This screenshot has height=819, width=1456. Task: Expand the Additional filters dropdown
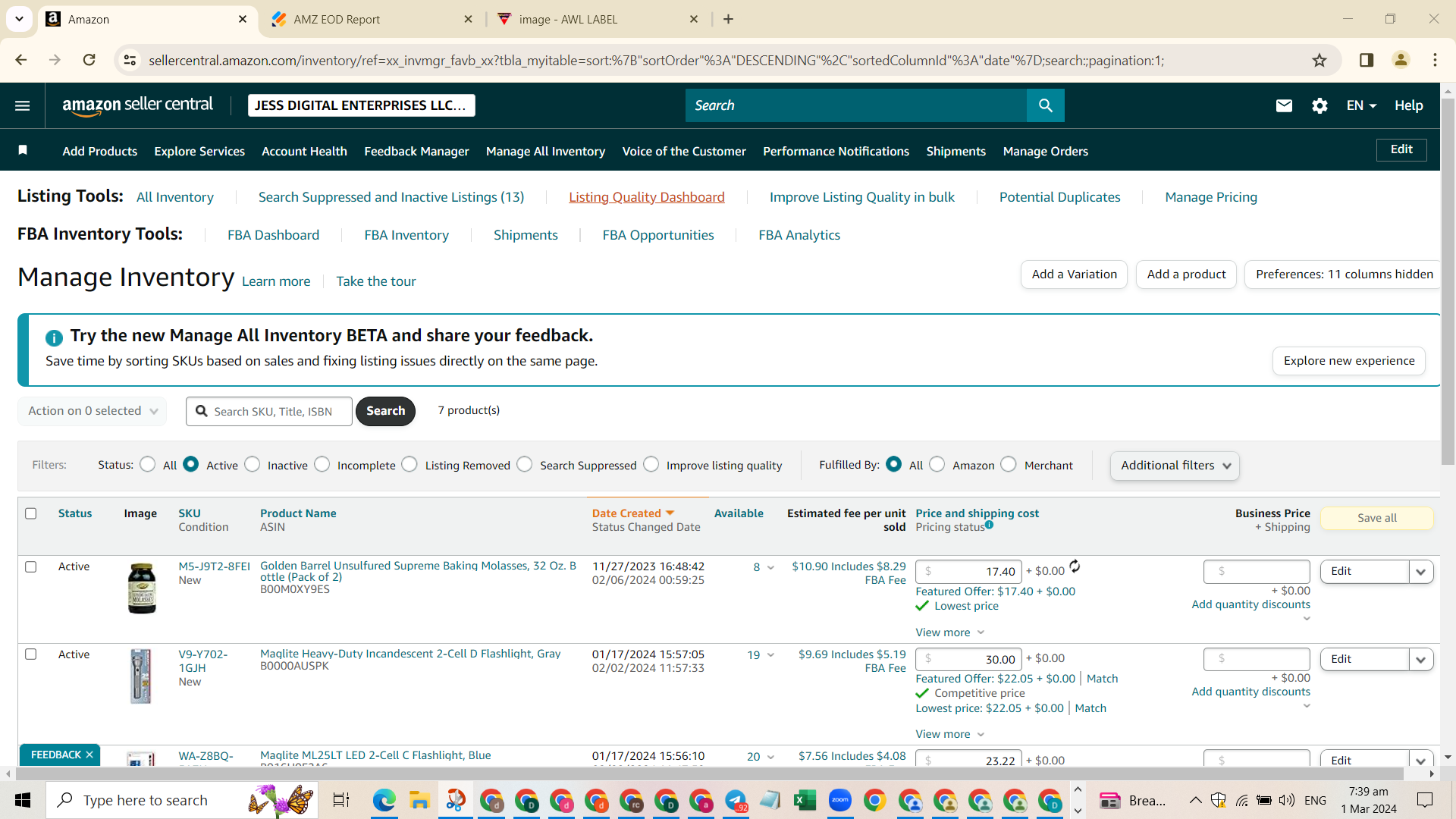(1175, 466)
